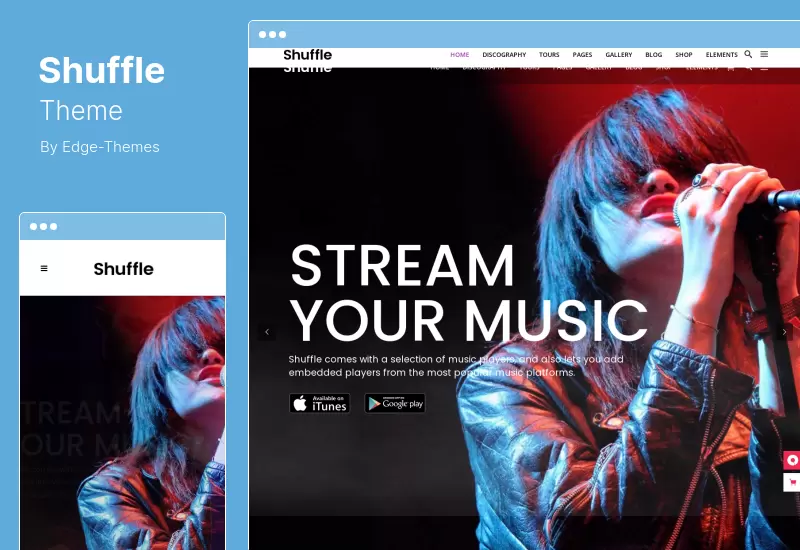
Task: Open the BLOG menu item
Action: point(653,55)
